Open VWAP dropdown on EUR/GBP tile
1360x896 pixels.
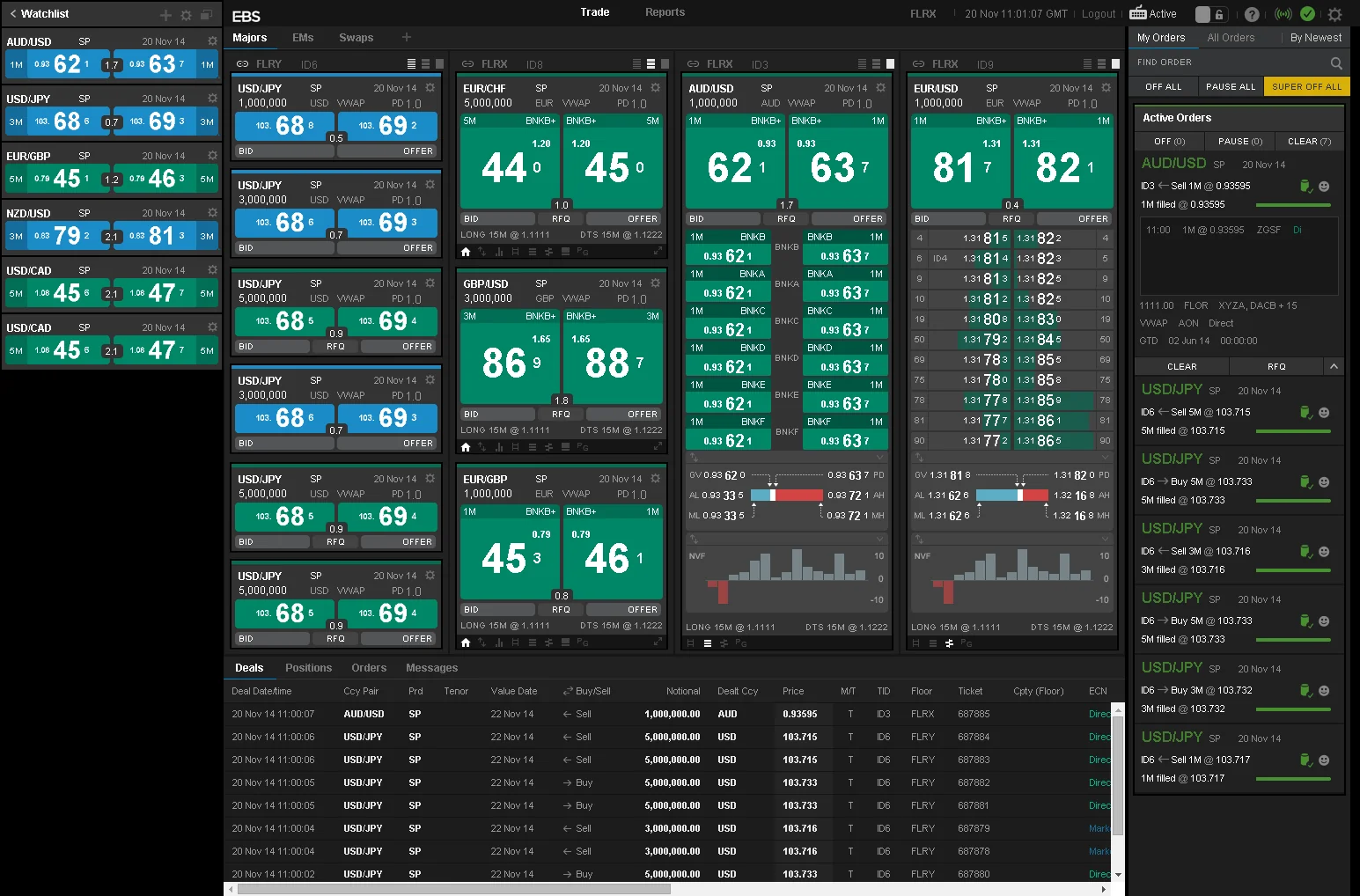pos(577,494)
